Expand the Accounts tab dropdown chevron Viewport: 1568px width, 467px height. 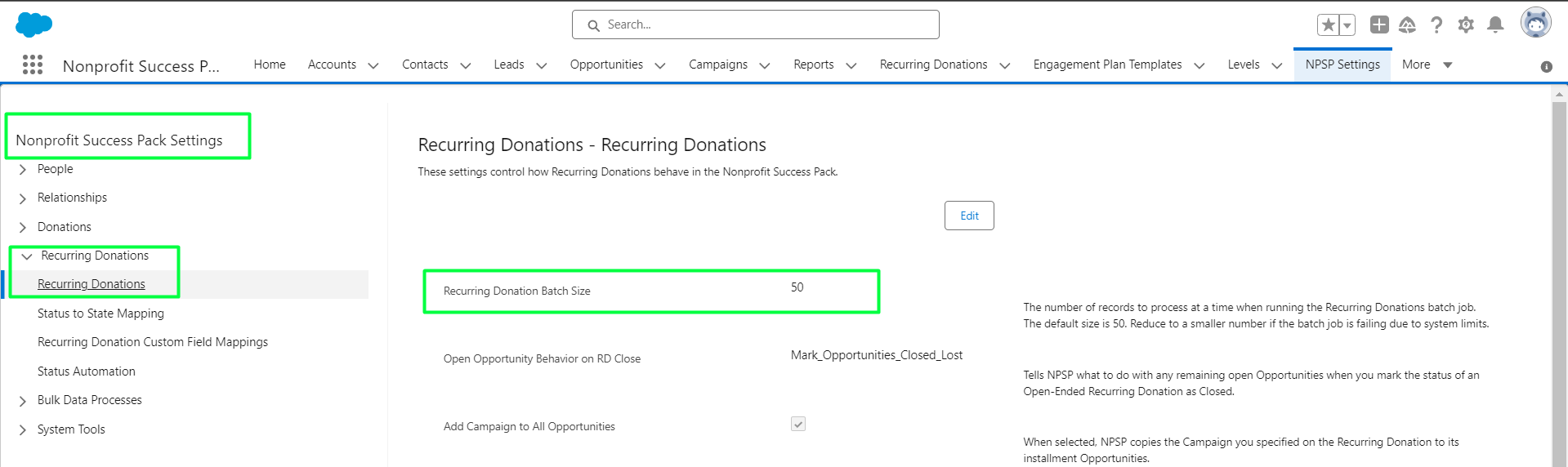point(373,65)
